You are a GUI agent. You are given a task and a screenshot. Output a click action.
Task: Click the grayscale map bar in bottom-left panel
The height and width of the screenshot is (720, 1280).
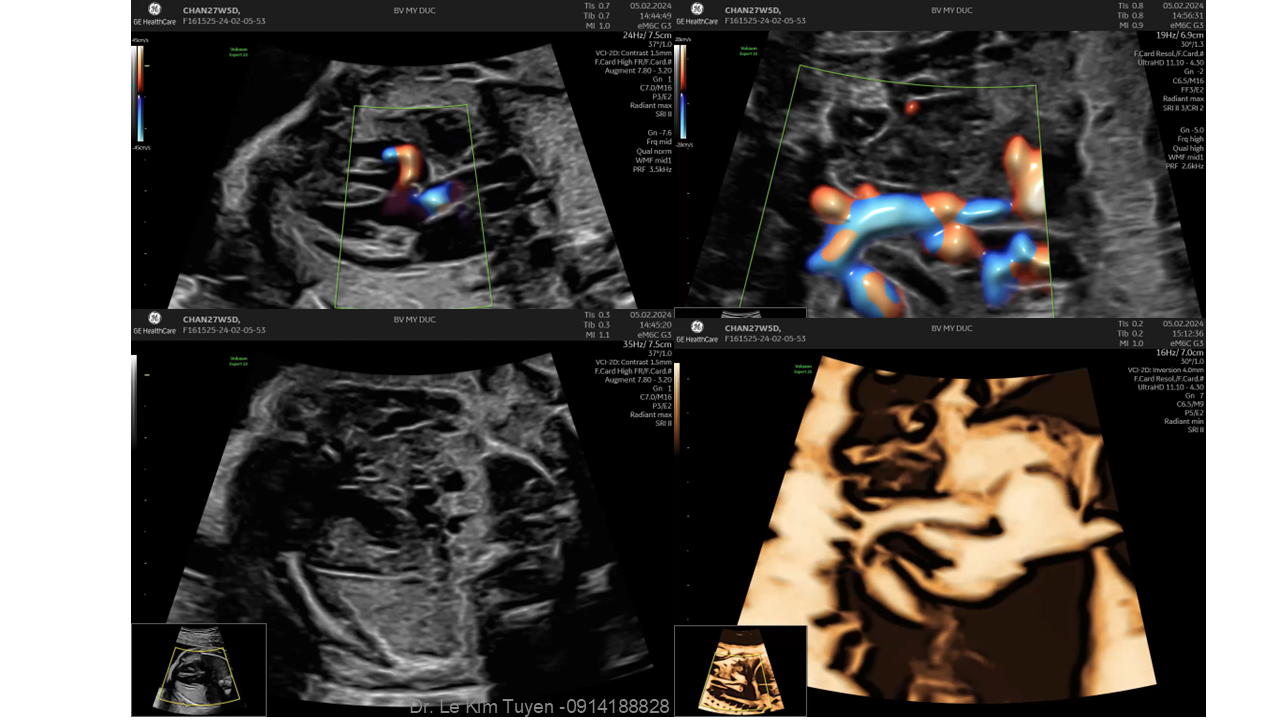(134, 400)
